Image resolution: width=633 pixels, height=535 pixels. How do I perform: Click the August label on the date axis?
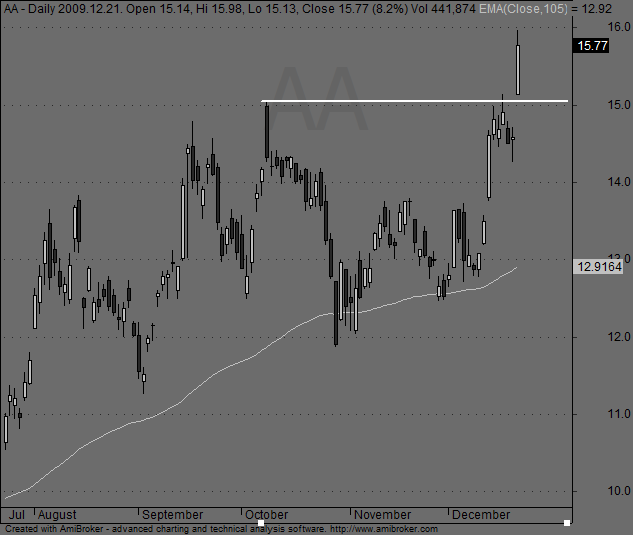pos(57,515)
